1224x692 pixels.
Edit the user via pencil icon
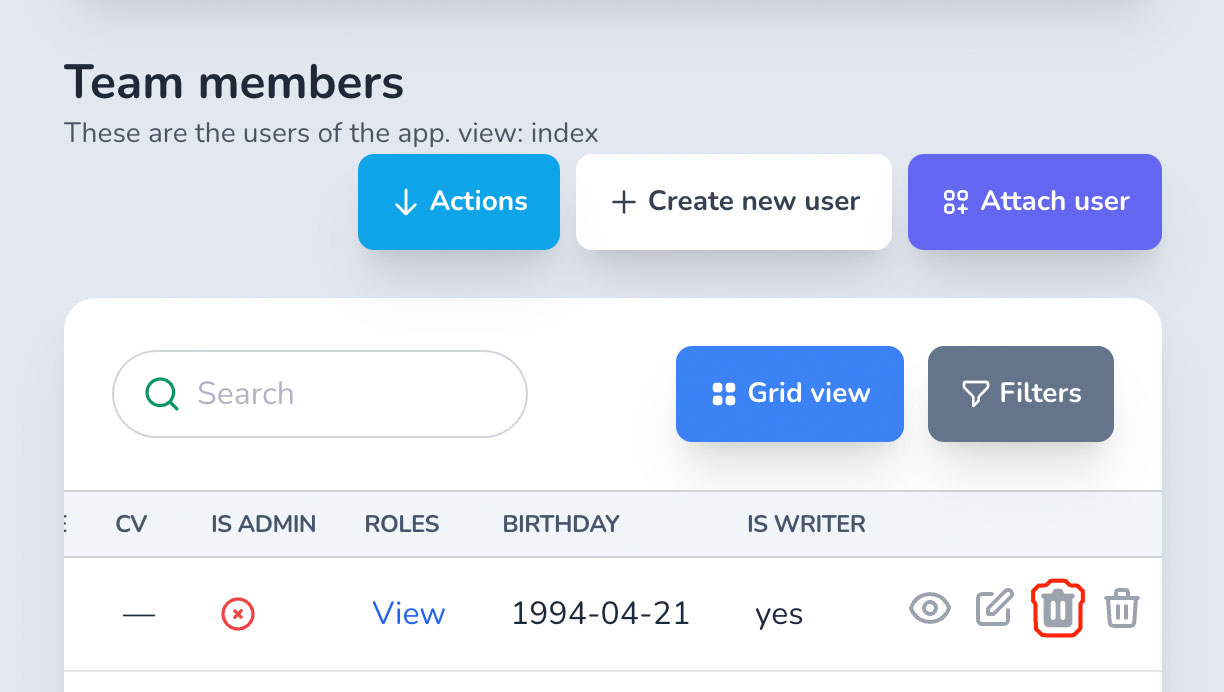tap(994, 608)
